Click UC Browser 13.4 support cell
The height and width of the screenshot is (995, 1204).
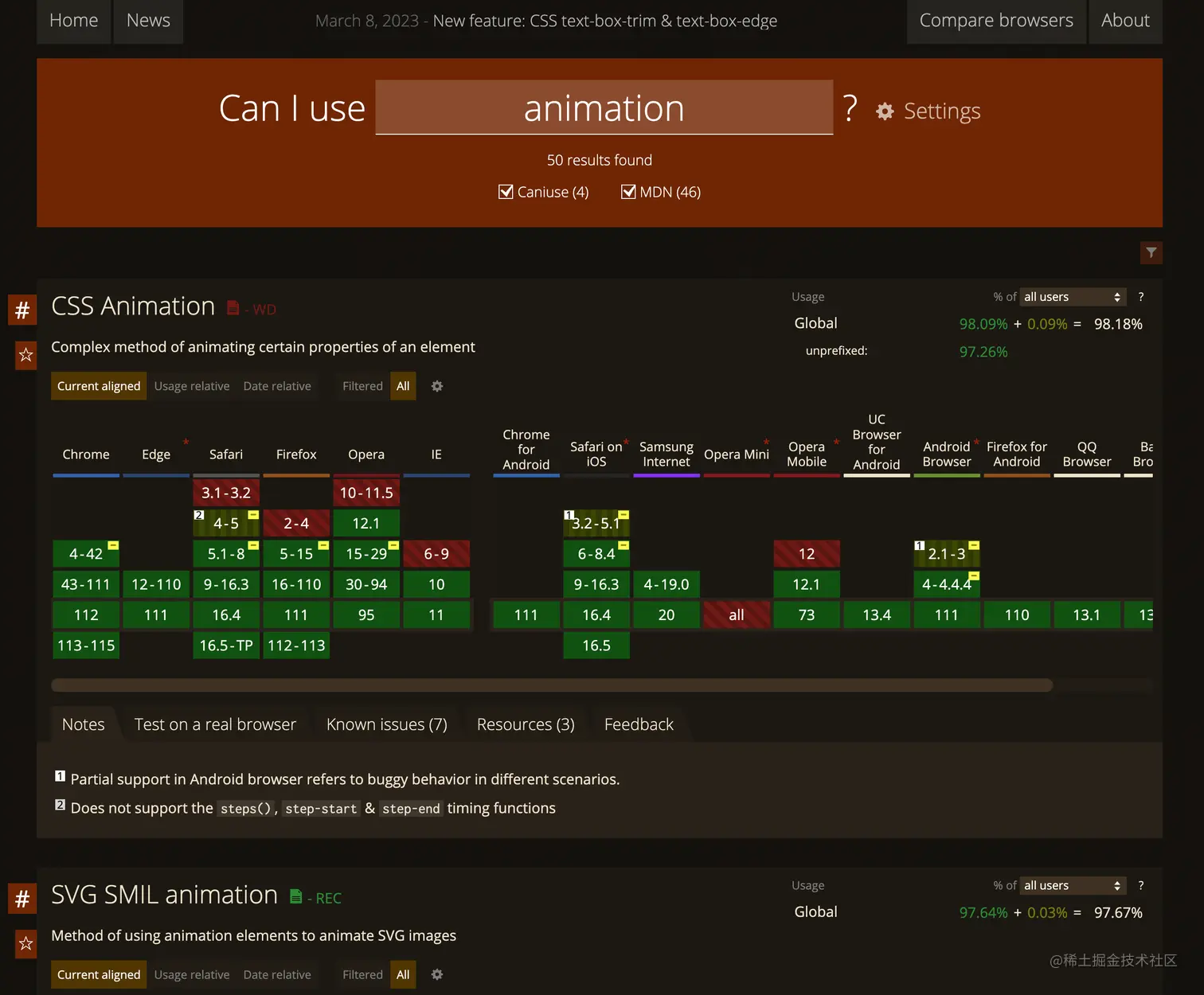pyautogui.click(x=877, y=615)
